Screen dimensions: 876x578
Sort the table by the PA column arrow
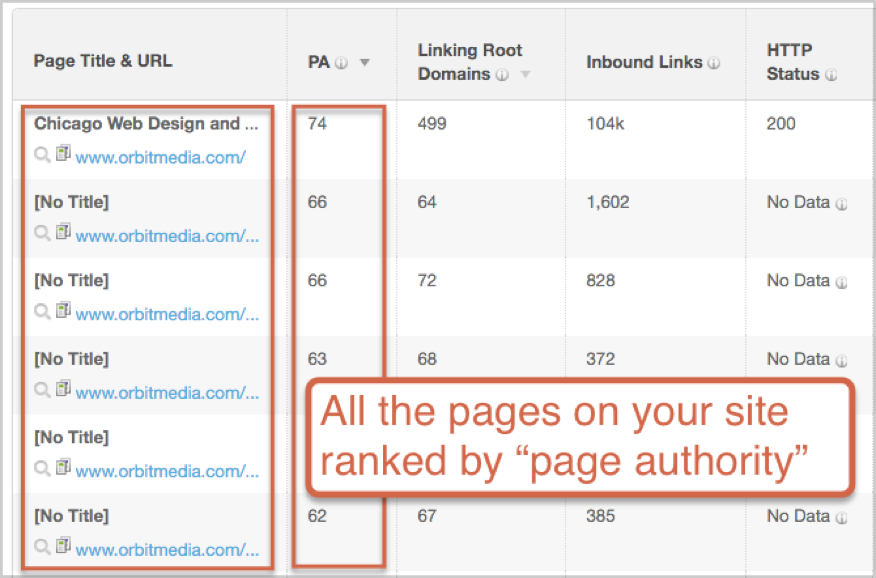point(365,62)
